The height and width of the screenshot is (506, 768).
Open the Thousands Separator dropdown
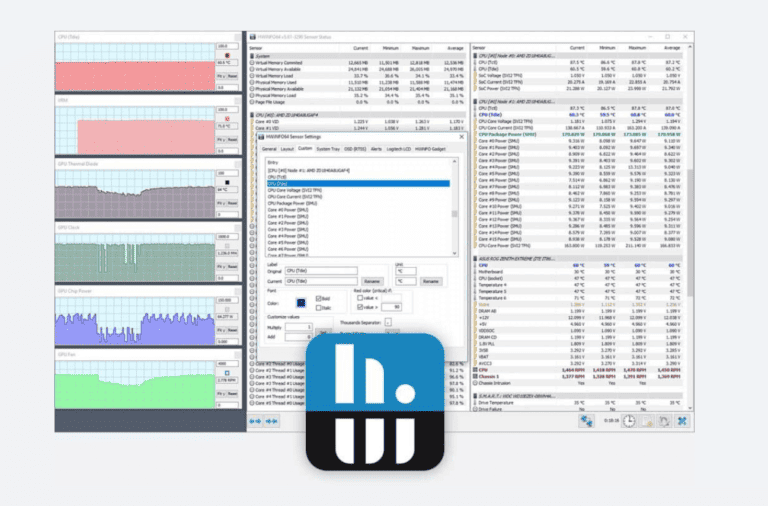(388, 322)
